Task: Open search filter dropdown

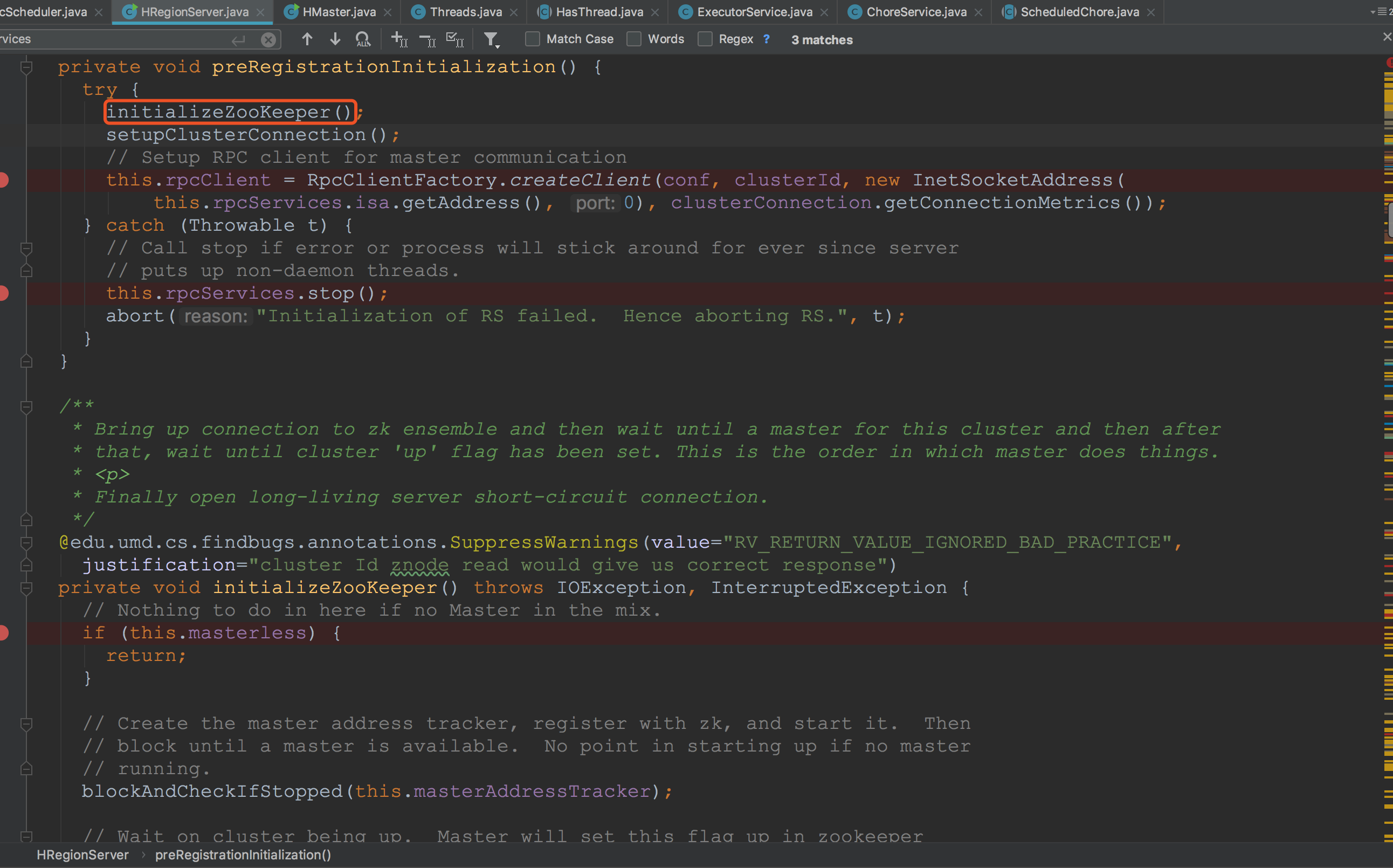Action: tap(491, 39)
